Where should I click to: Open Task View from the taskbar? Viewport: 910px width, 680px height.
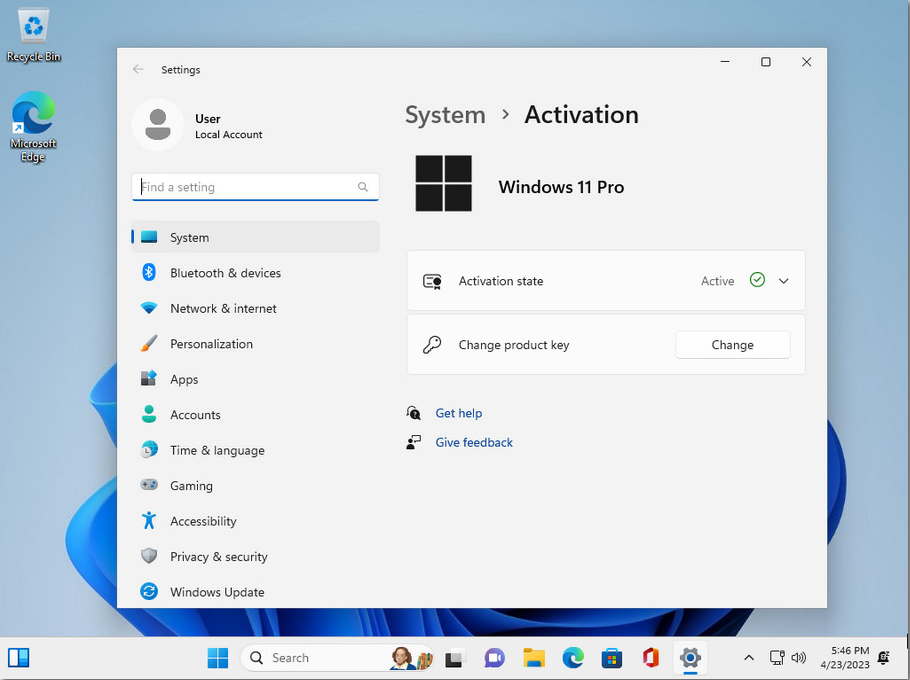click(456, 658)
